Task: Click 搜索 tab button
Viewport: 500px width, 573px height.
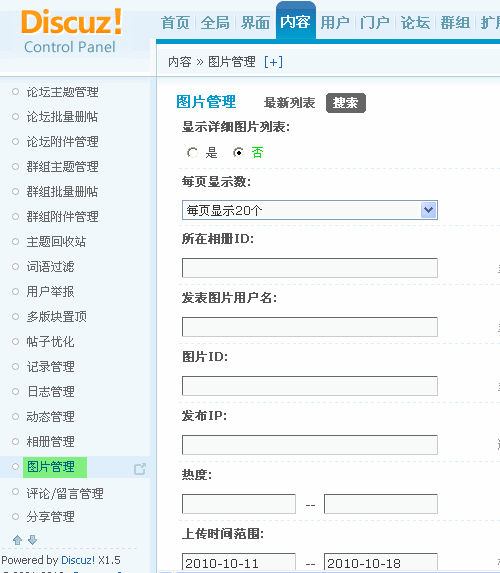Action: [x=345, y=103]
